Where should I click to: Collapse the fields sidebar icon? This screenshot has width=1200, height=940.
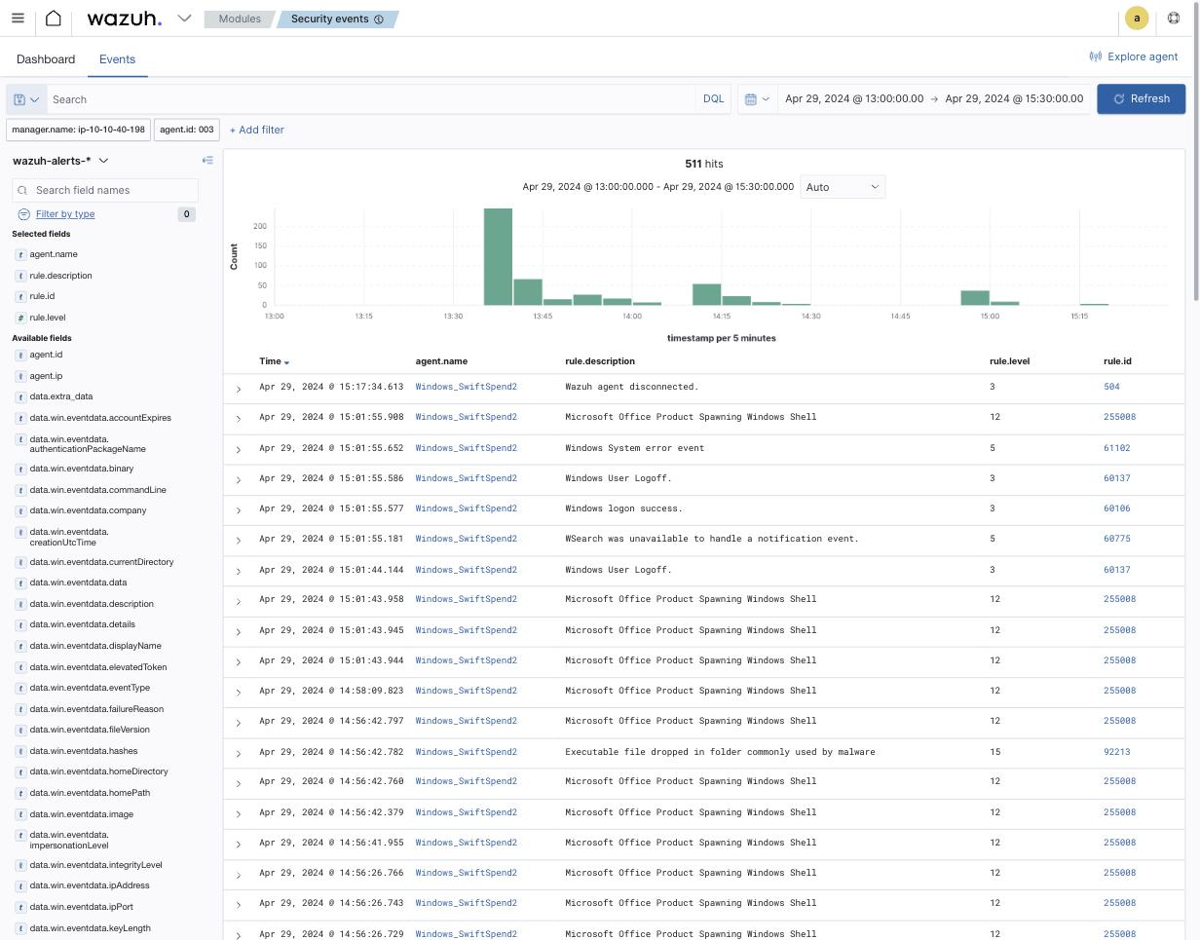pyautogui.click(x=207, y=160)
